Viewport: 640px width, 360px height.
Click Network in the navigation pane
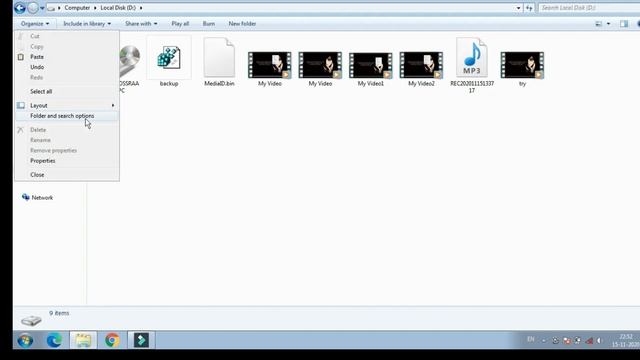point(42,198)
